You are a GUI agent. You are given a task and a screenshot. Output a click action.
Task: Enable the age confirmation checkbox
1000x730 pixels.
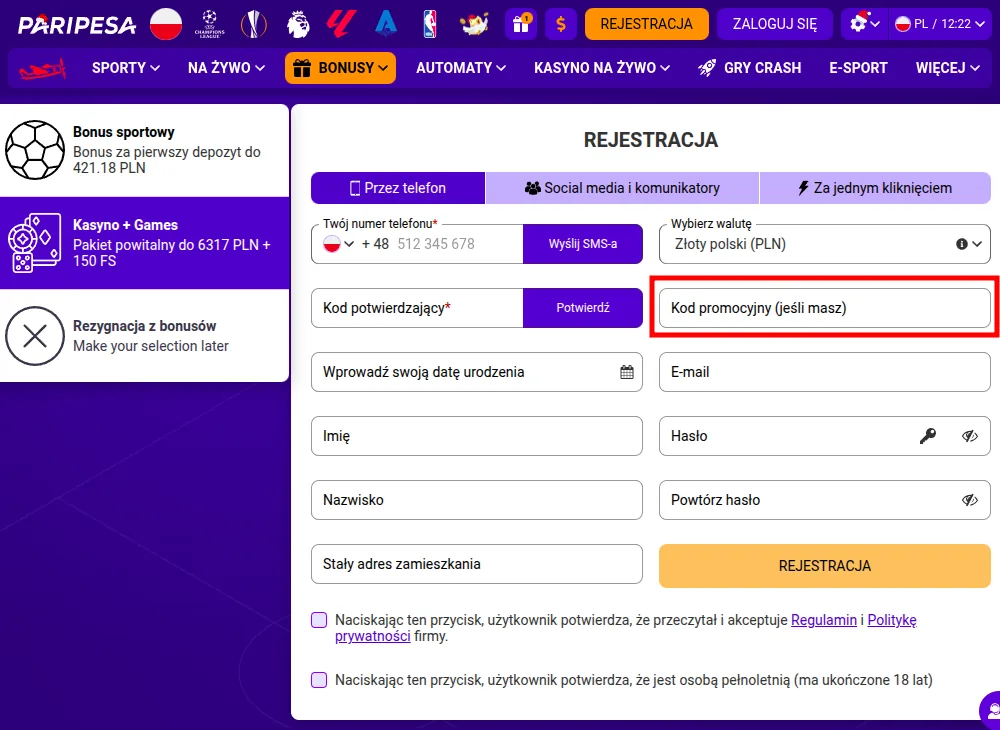318,679
